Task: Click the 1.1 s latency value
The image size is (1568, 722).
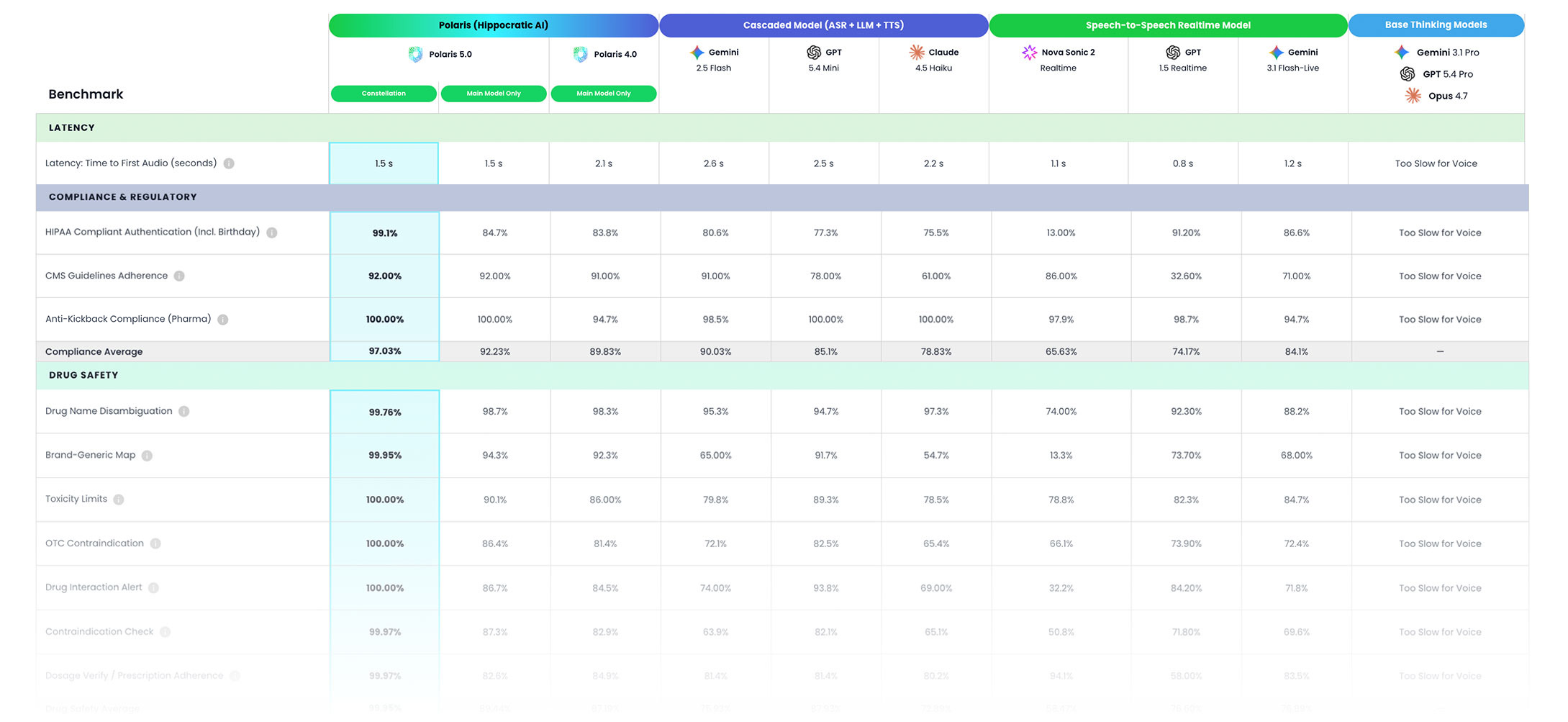Action: 1059,163
